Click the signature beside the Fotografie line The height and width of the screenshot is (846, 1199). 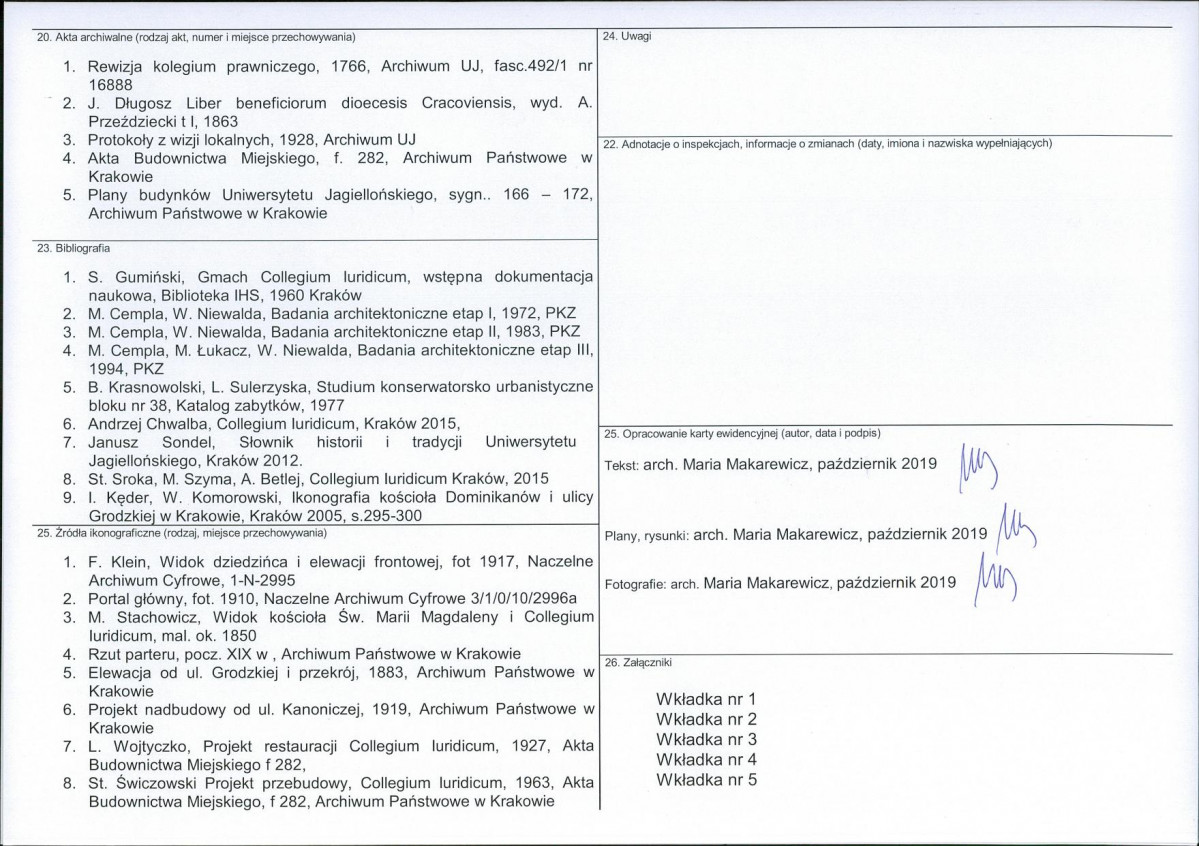(x=996, y=579)
